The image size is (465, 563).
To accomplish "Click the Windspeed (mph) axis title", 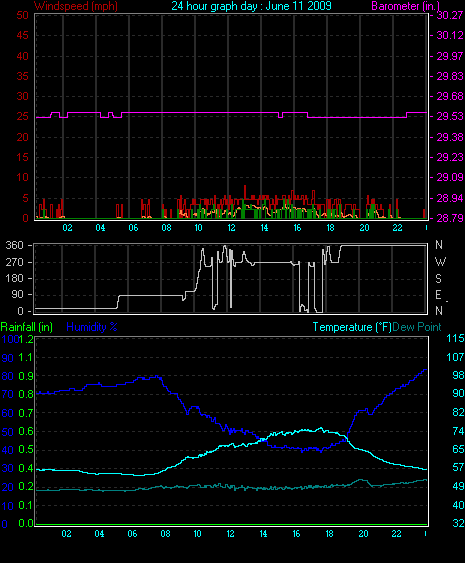I will [x=76, y=6].
